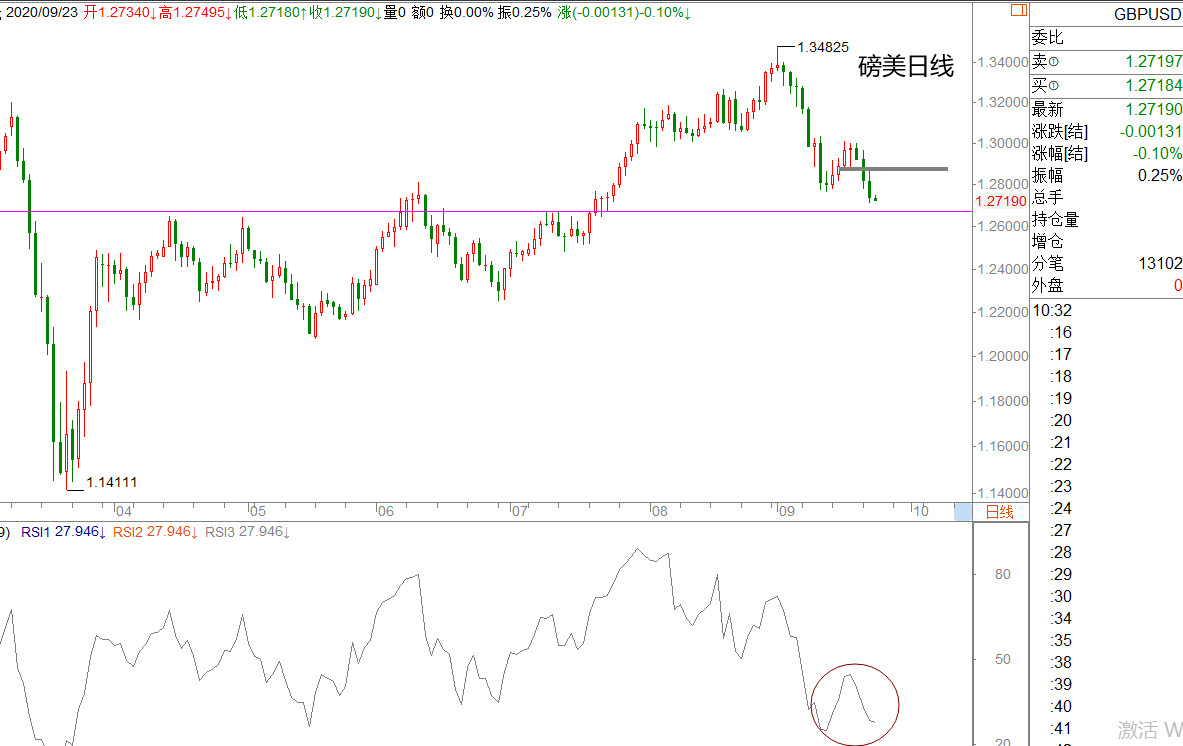The width and height of the screenshot is (1183, 746).
Task: Click the RSI1 27.946 indicator label
Action: (63, 532)
